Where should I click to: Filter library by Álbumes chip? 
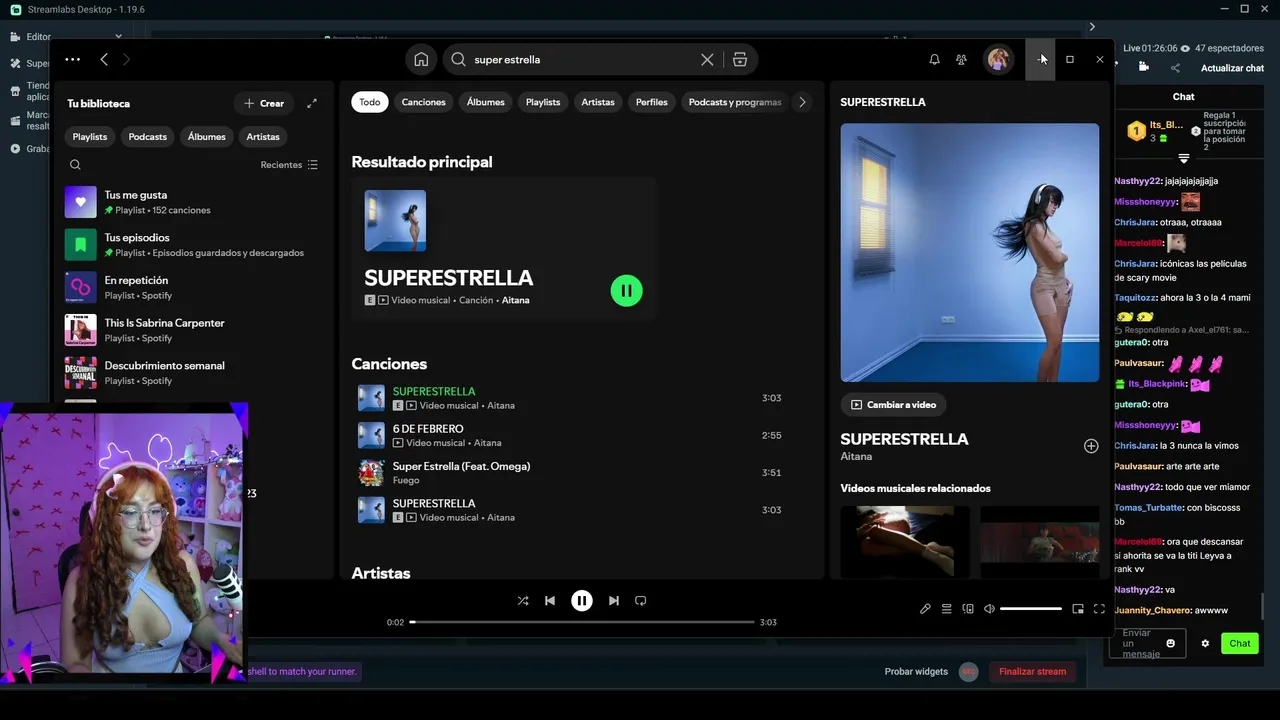pyautogui.click(x=207, y=136)
